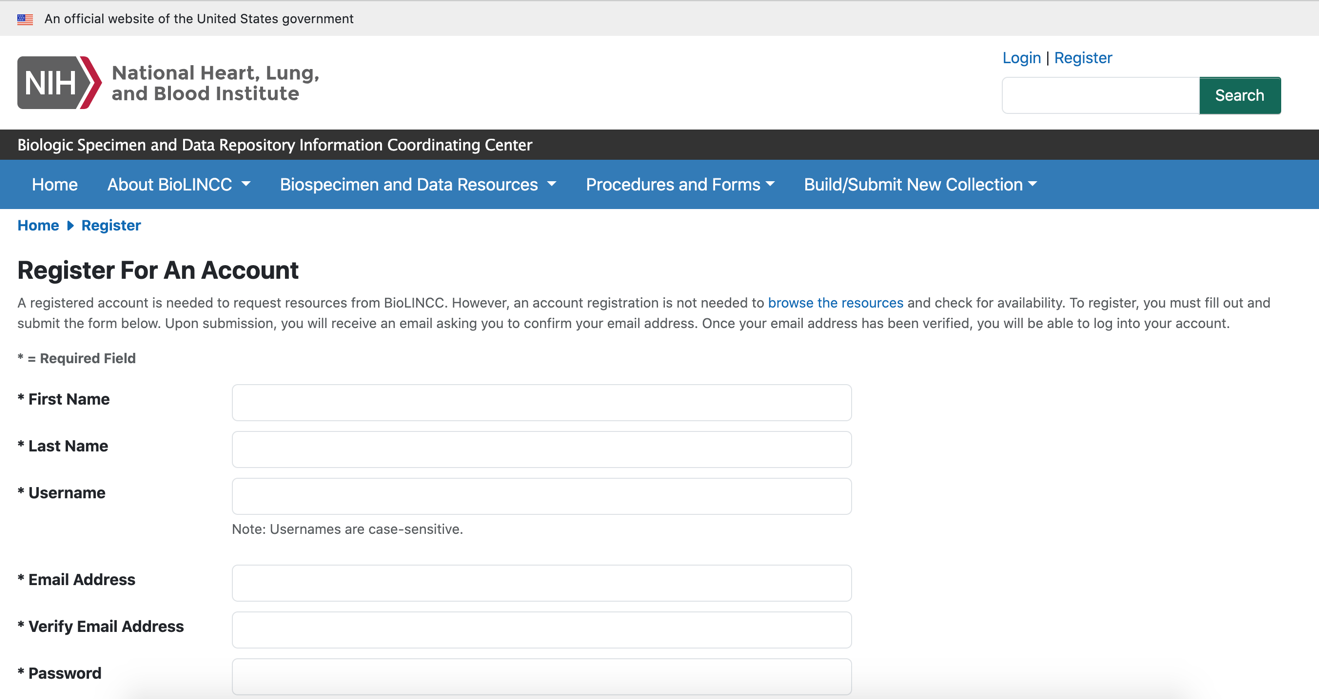Focus the Last Name input field

pyautogui.click(x=541, y=450)
